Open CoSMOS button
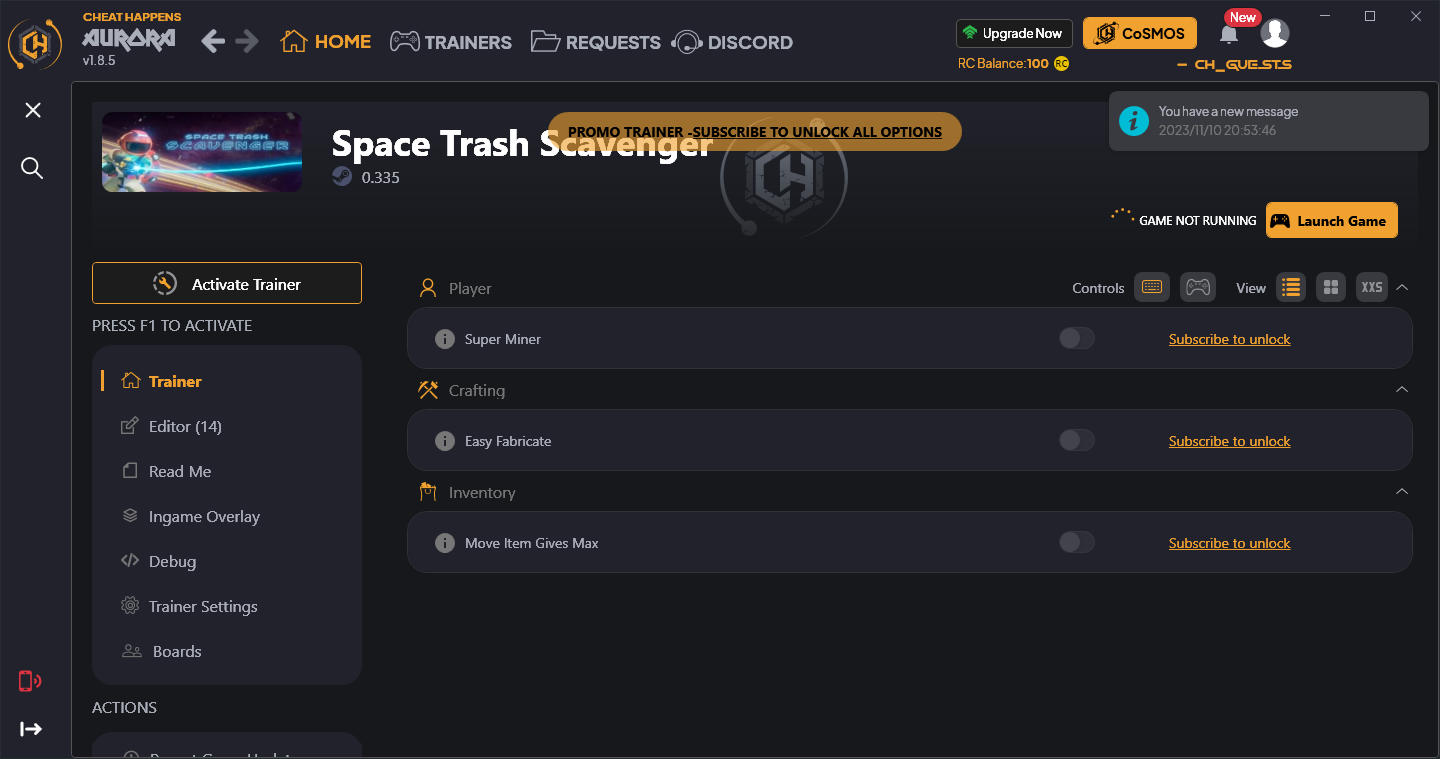1440x759 pixels. coord(1140,33)
